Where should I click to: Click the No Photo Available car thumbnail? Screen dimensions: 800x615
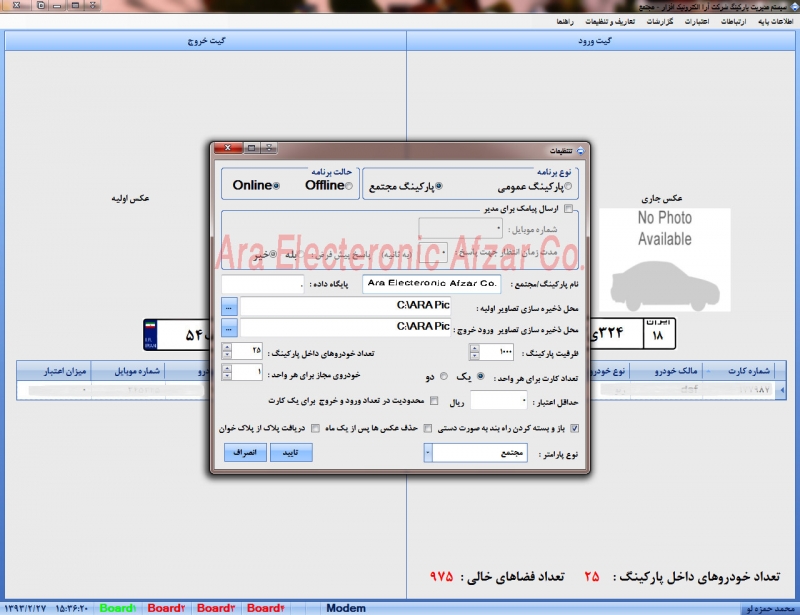664,260
